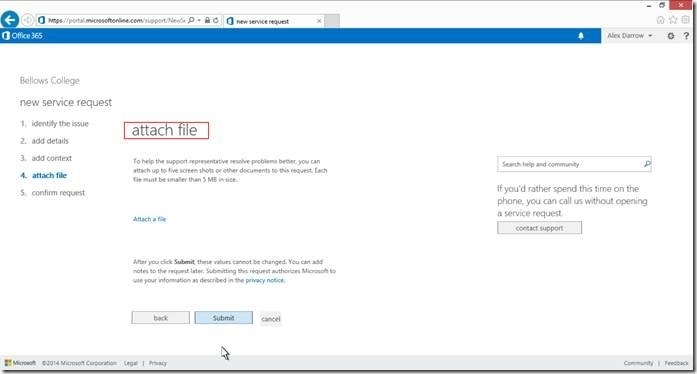This screenshot has height=374, width=697.
Task: Open the Feedback footer link
Action: pyautogui.click(x=677, y=363)
